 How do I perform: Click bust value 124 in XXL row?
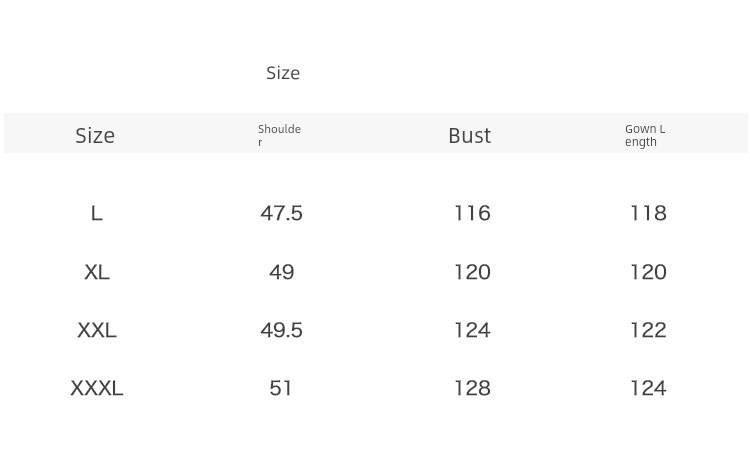[472, 330]
